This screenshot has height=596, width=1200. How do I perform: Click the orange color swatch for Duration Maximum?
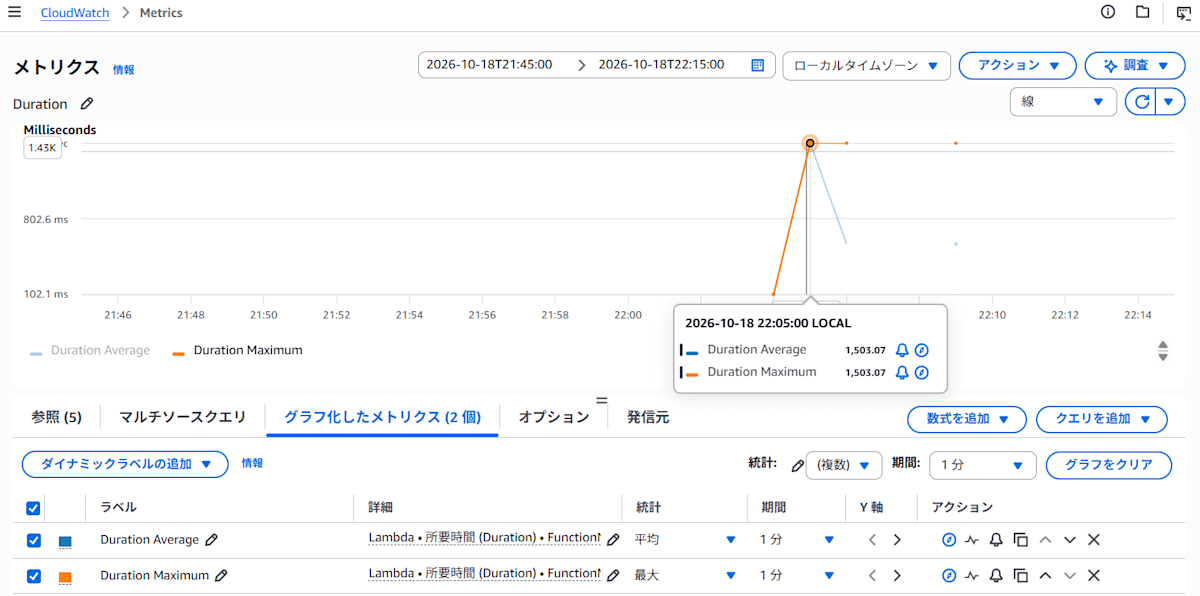tap(65, 577)
